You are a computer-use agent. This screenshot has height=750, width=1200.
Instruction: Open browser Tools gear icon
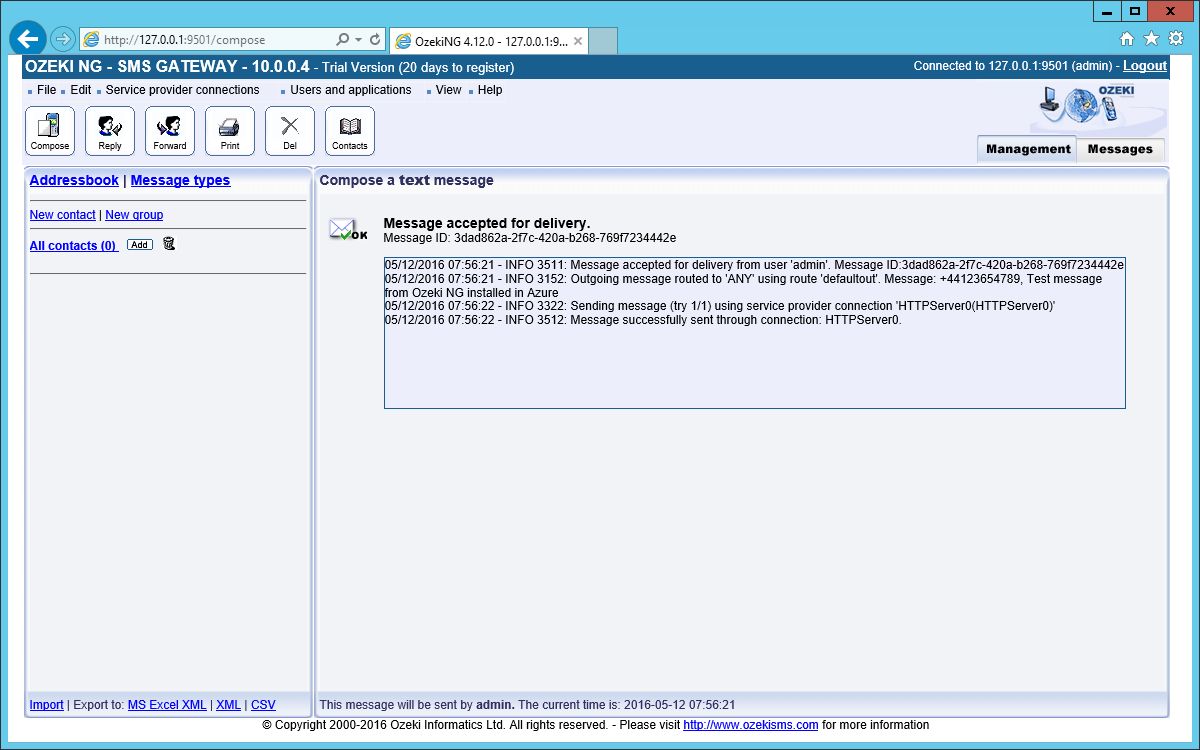coord(1176,39)
